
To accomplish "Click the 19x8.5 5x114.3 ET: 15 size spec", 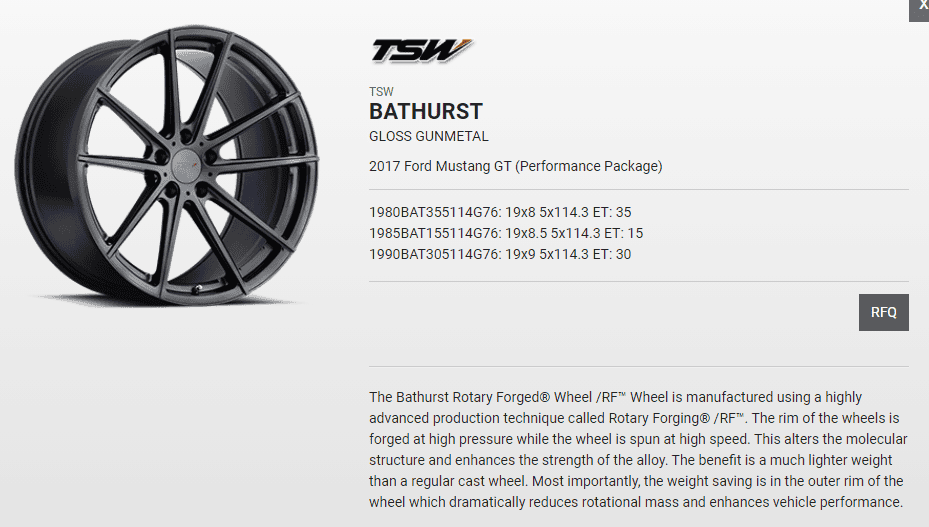I will [574, 233].
